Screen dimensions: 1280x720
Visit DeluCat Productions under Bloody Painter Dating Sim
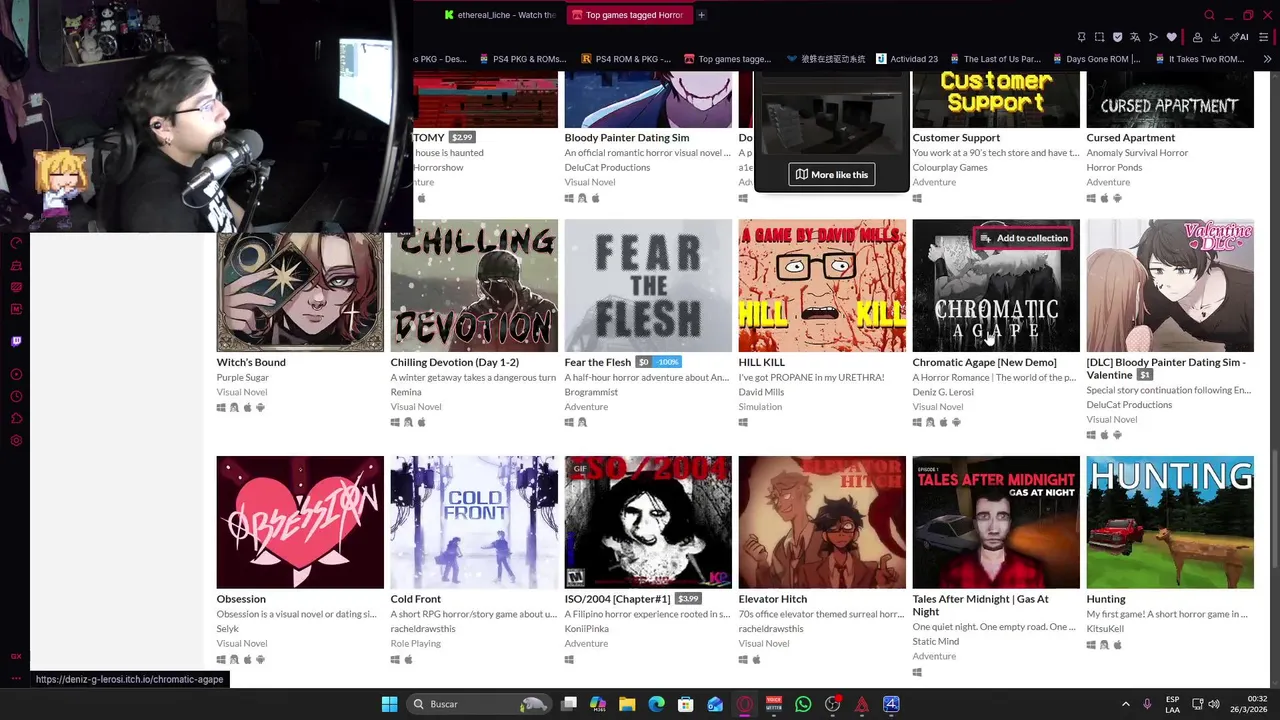[x=607, y=168]
